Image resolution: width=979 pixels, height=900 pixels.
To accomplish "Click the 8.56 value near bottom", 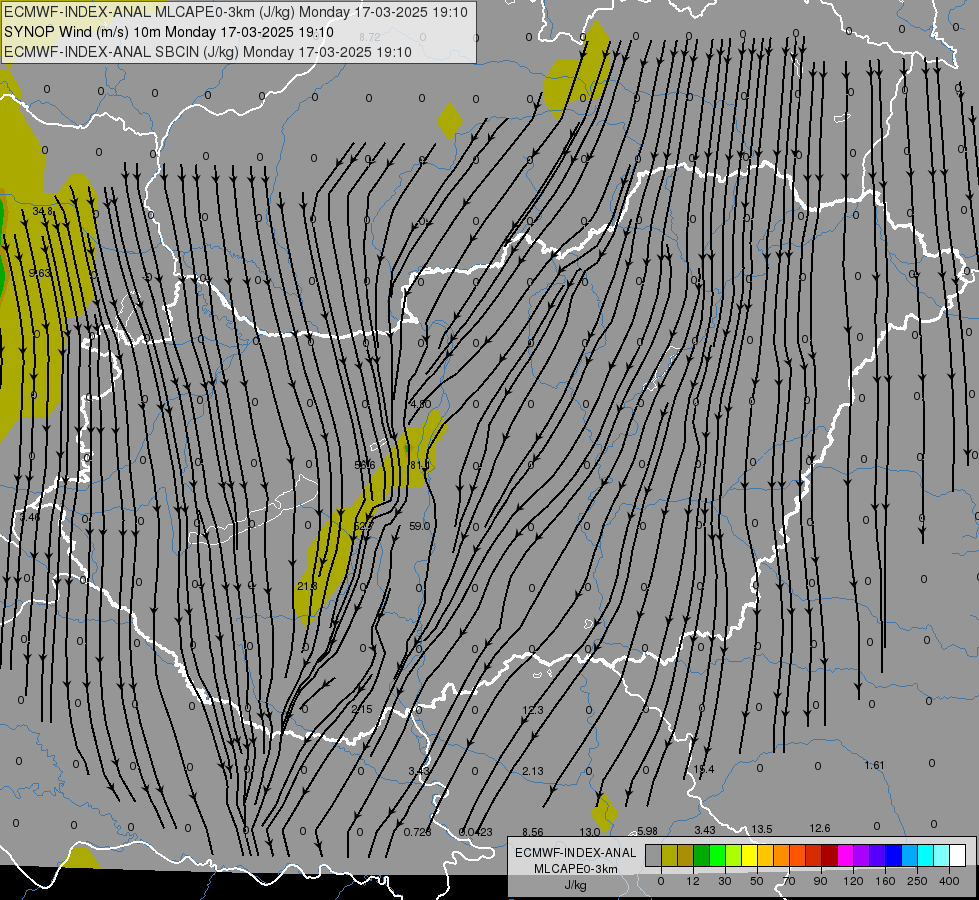I will tap(533, 832).
